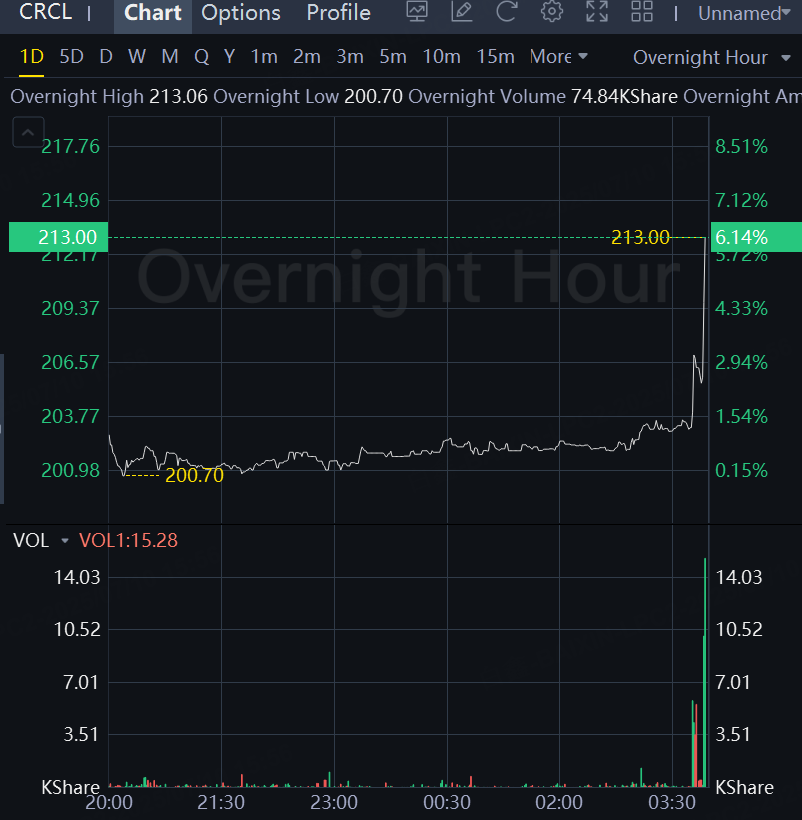The image size is (802, 820).
Task: Open the Unnamed layout dropdown
Action: [744, 13]
